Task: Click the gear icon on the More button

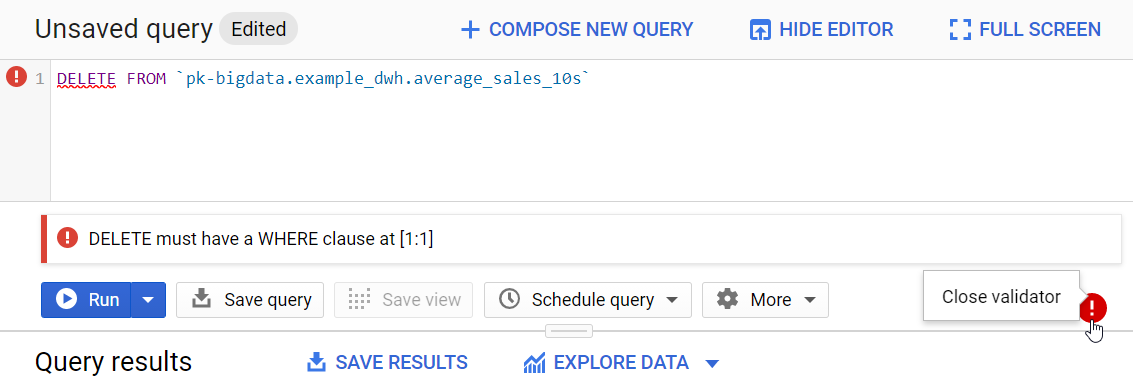Action: [728, 299]
